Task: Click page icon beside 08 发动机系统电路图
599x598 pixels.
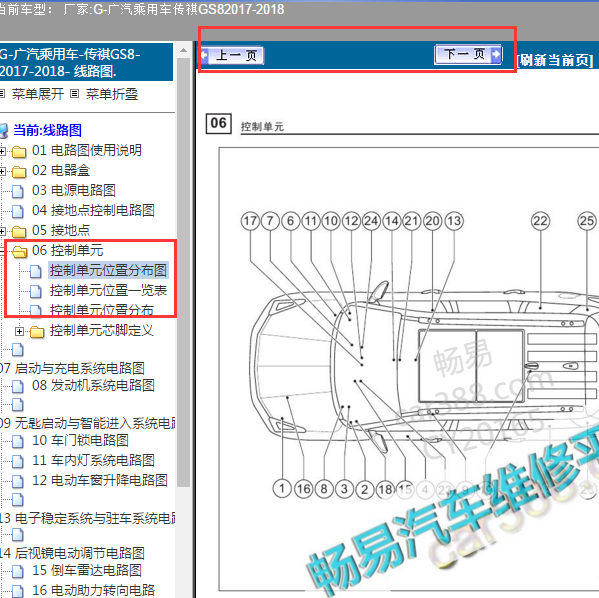Action: [18, 386]
